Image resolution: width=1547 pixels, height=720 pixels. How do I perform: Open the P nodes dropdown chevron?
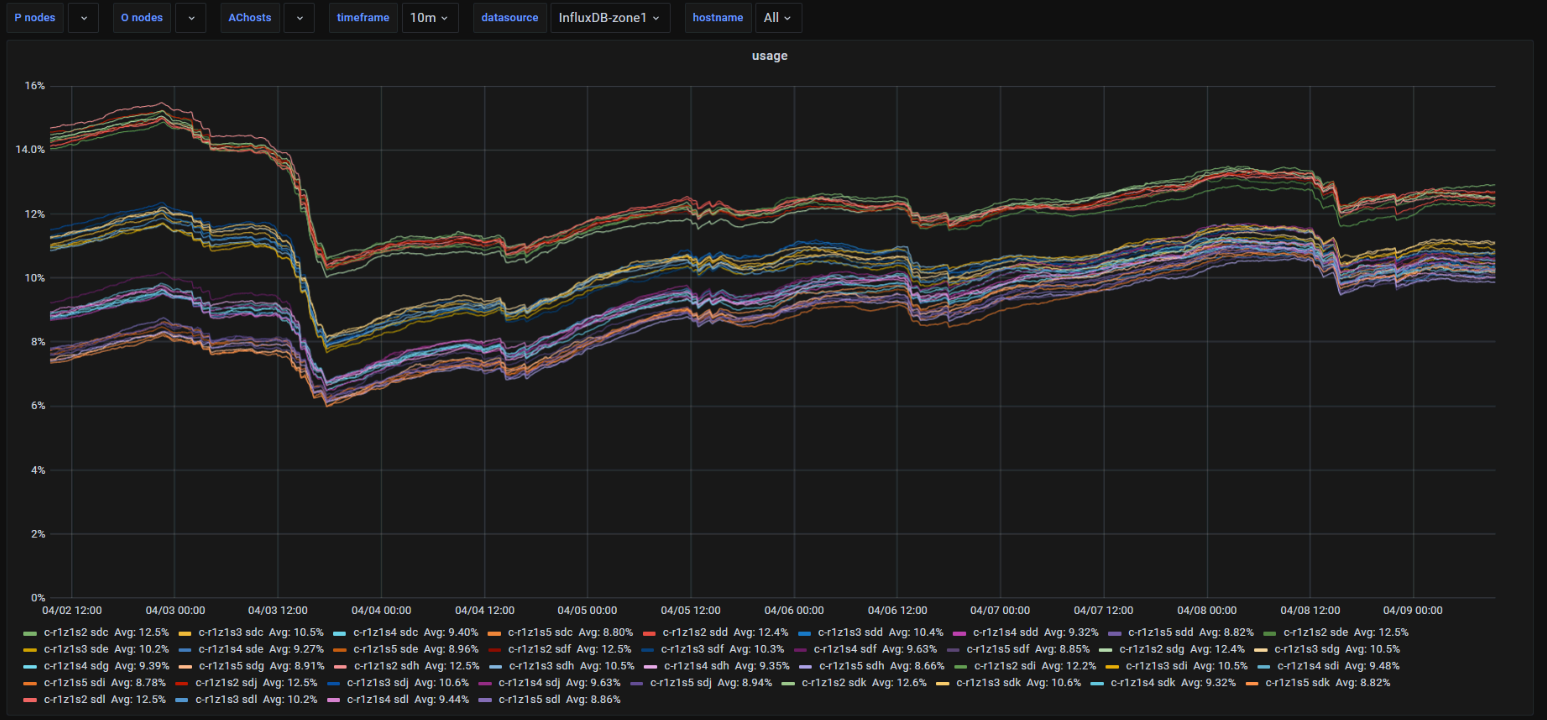click(83, 18)
